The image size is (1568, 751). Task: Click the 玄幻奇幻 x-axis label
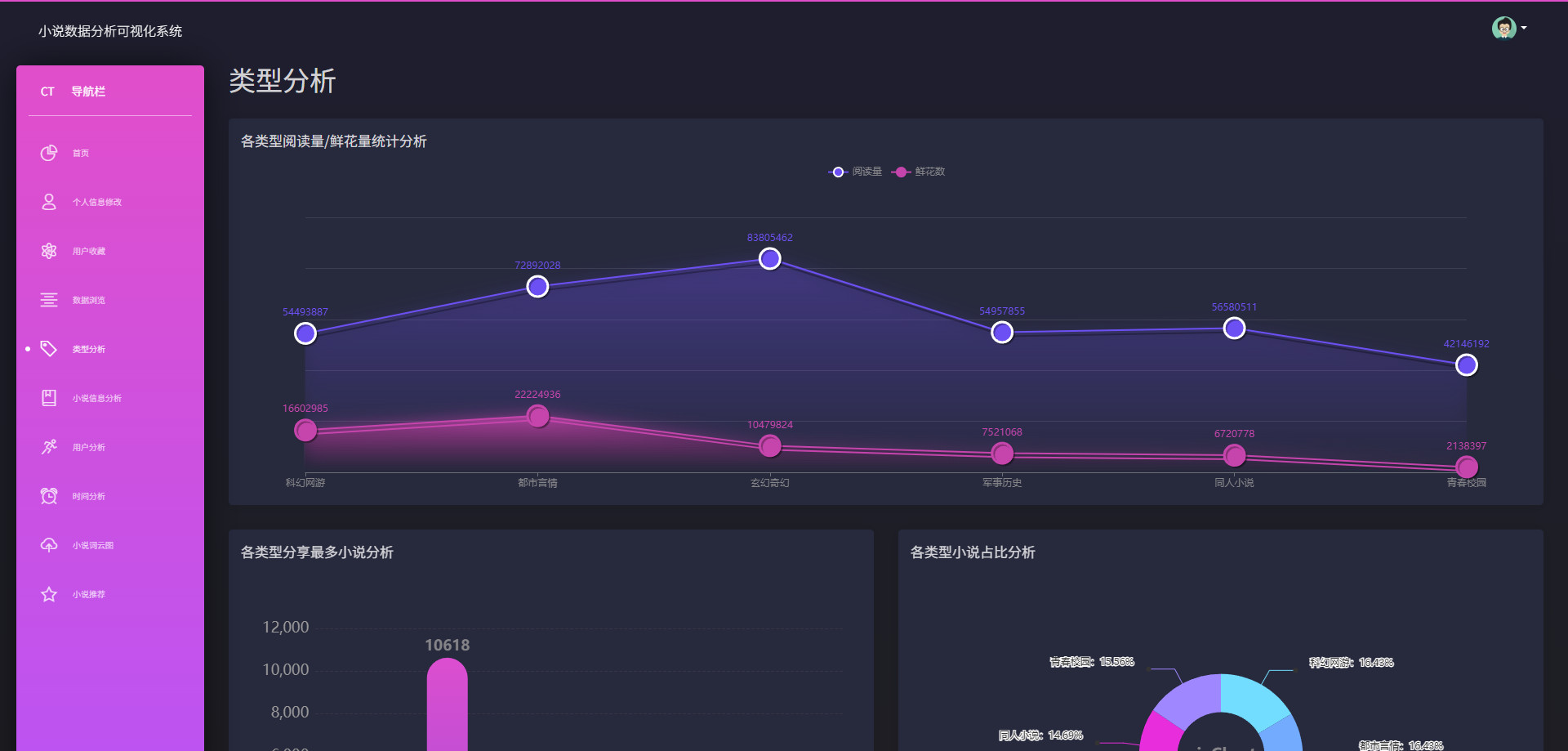(770, 483)
